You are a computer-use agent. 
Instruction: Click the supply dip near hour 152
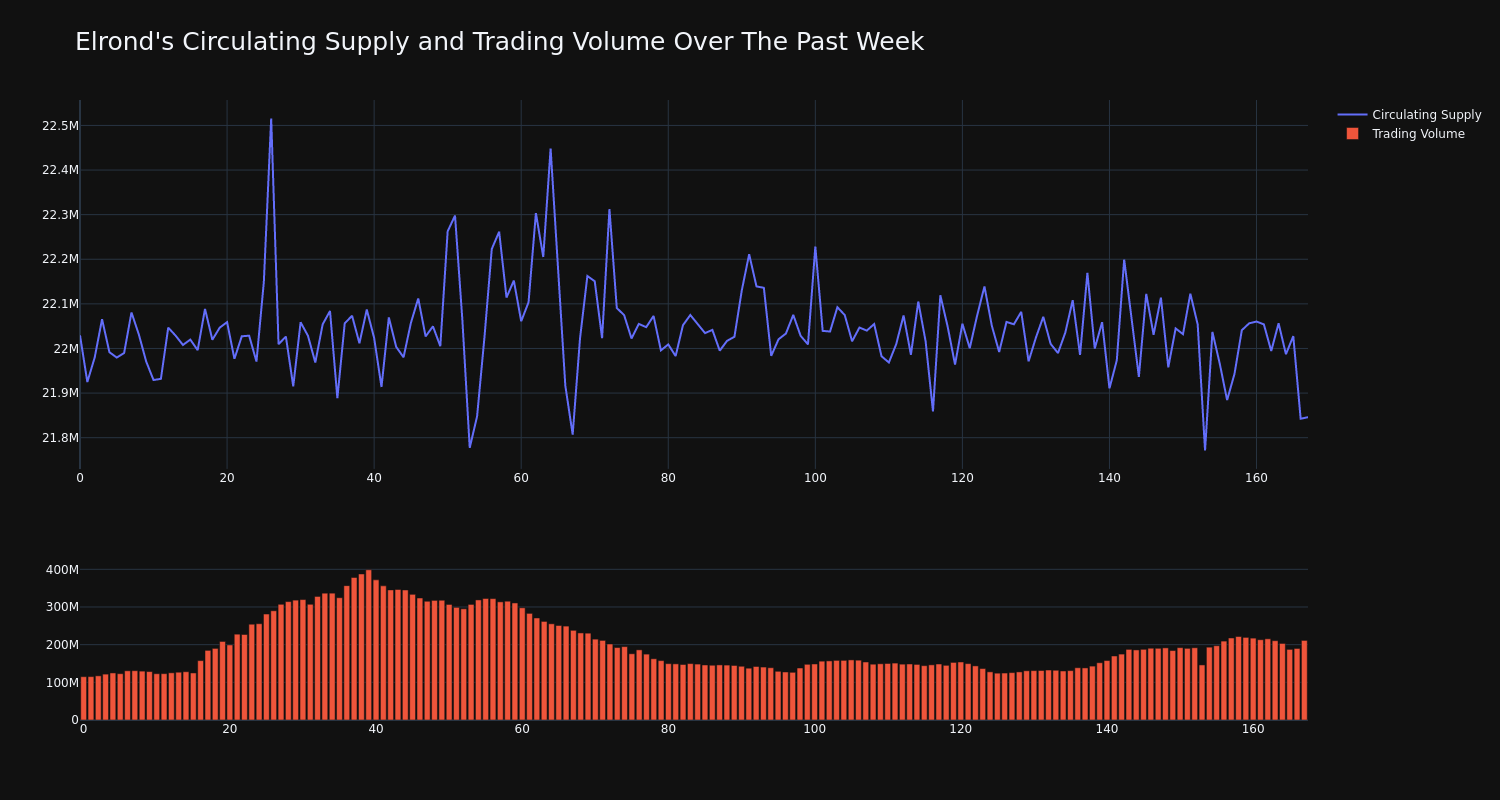pos(1205,449)
